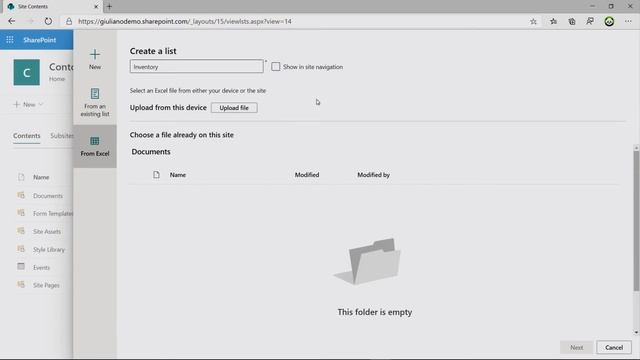This screenshot has width=640, height=360.
Task: Open the Form Templates row text
Action: (53, 213)
